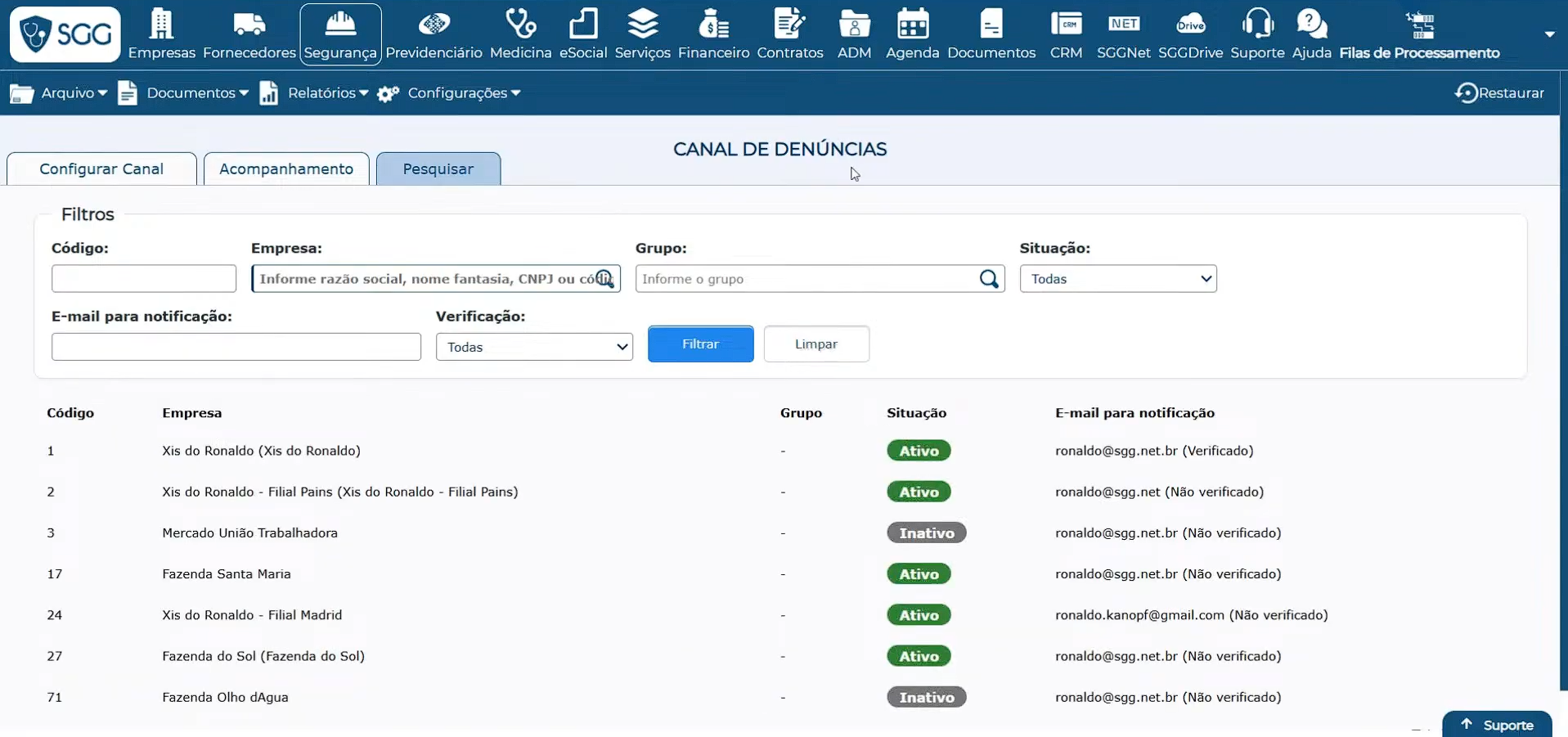Screen dimensions: 1568x737
Task: Open the Fornecedores truck icon
Action: coord(249,25)
